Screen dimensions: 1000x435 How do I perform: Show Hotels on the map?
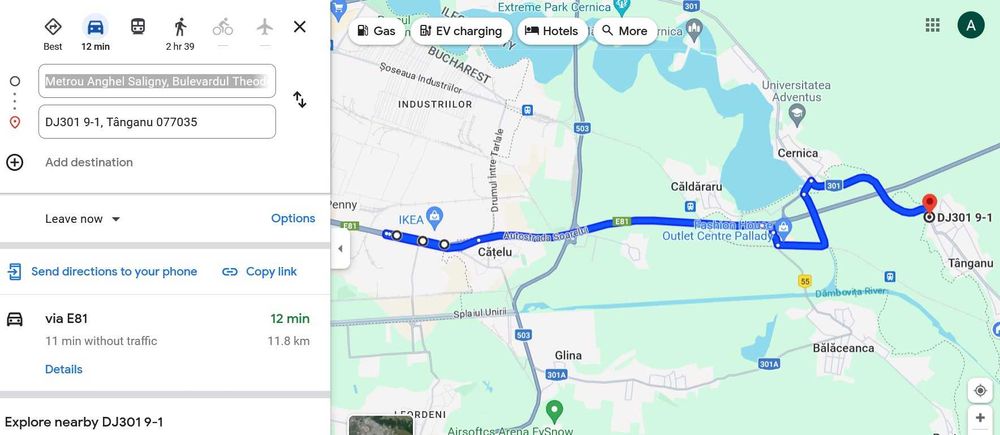point(552,31)
